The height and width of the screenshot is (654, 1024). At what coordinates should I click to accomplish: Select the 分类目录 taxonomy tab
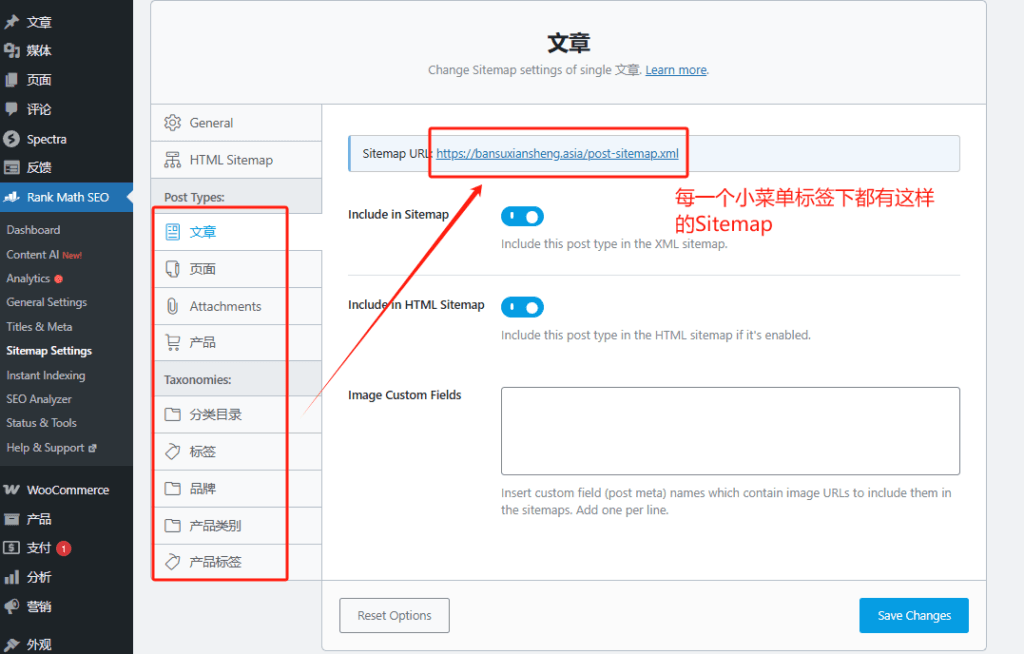tap(236, 414)
